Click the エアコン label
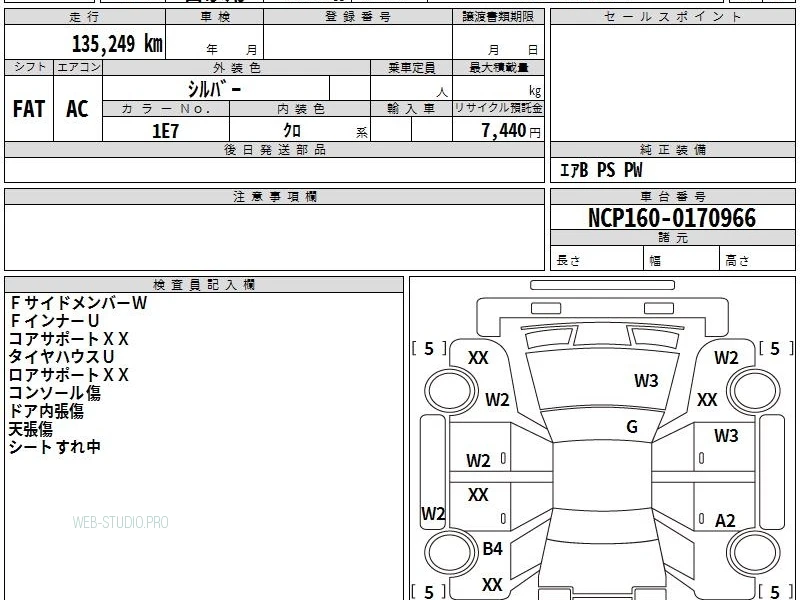 click(78, 67)
